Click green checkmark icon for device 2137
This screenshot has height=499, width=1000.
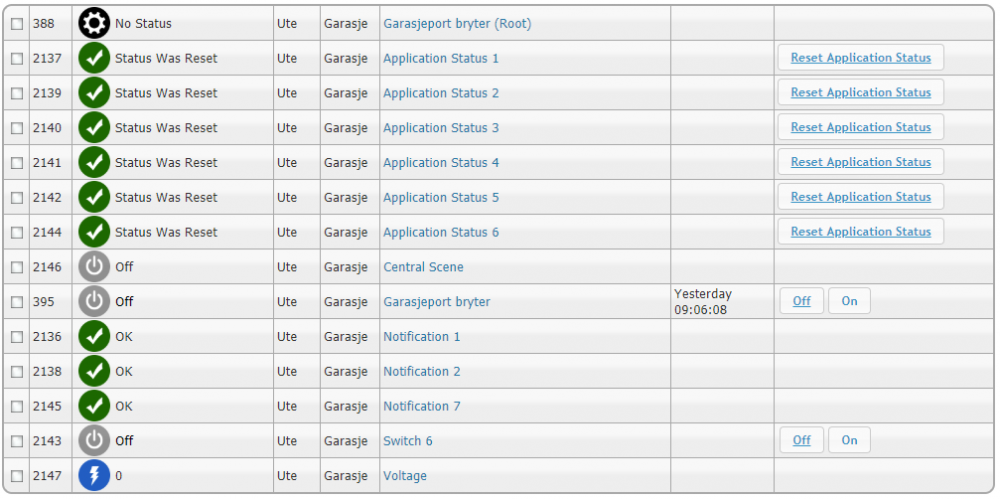click(94, 58)
